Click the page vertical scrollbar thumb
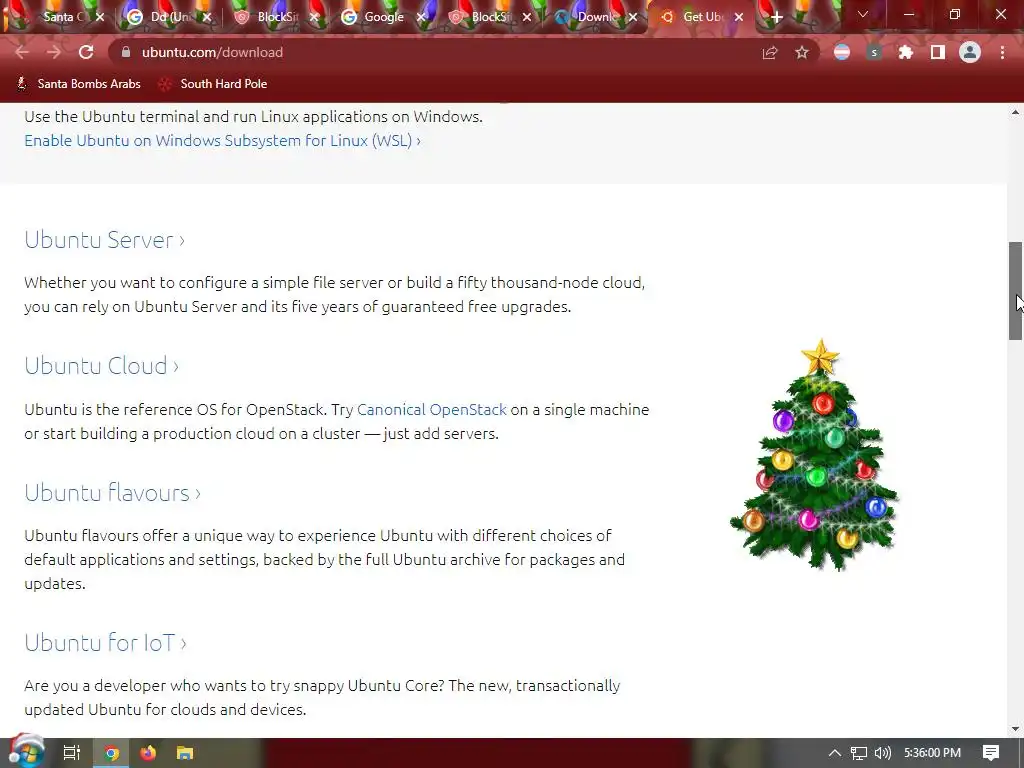Screen dimensions: 1024x768 (1015, 291)
